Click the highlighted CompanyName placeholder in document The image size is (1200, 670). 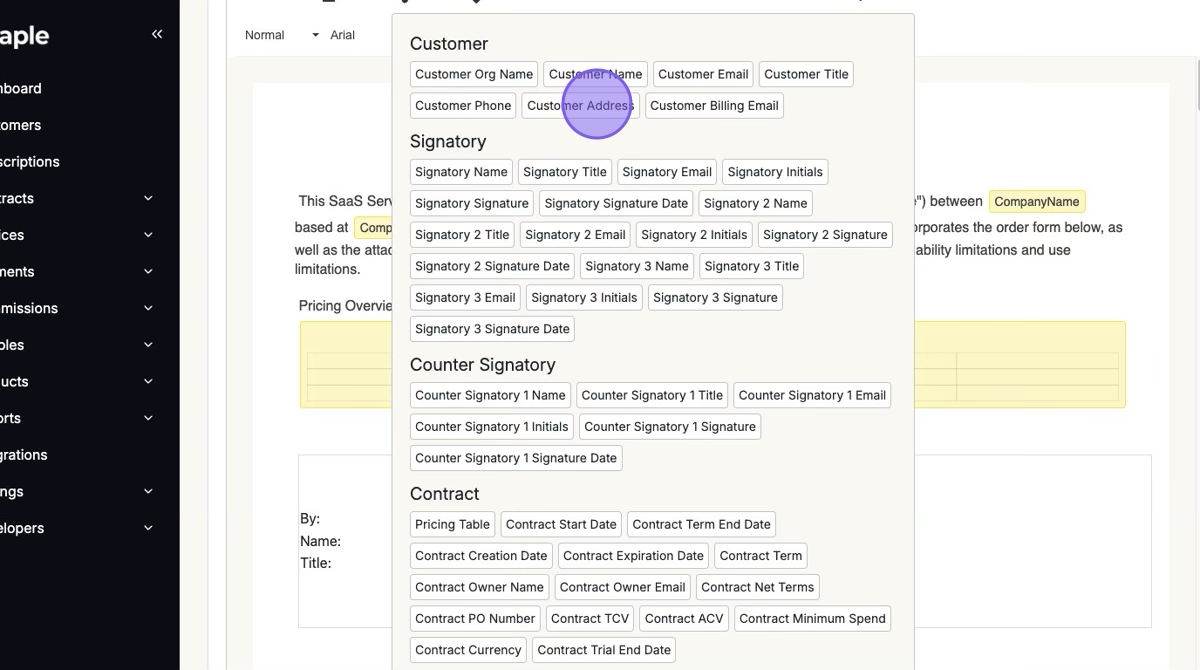[1036, 202]
